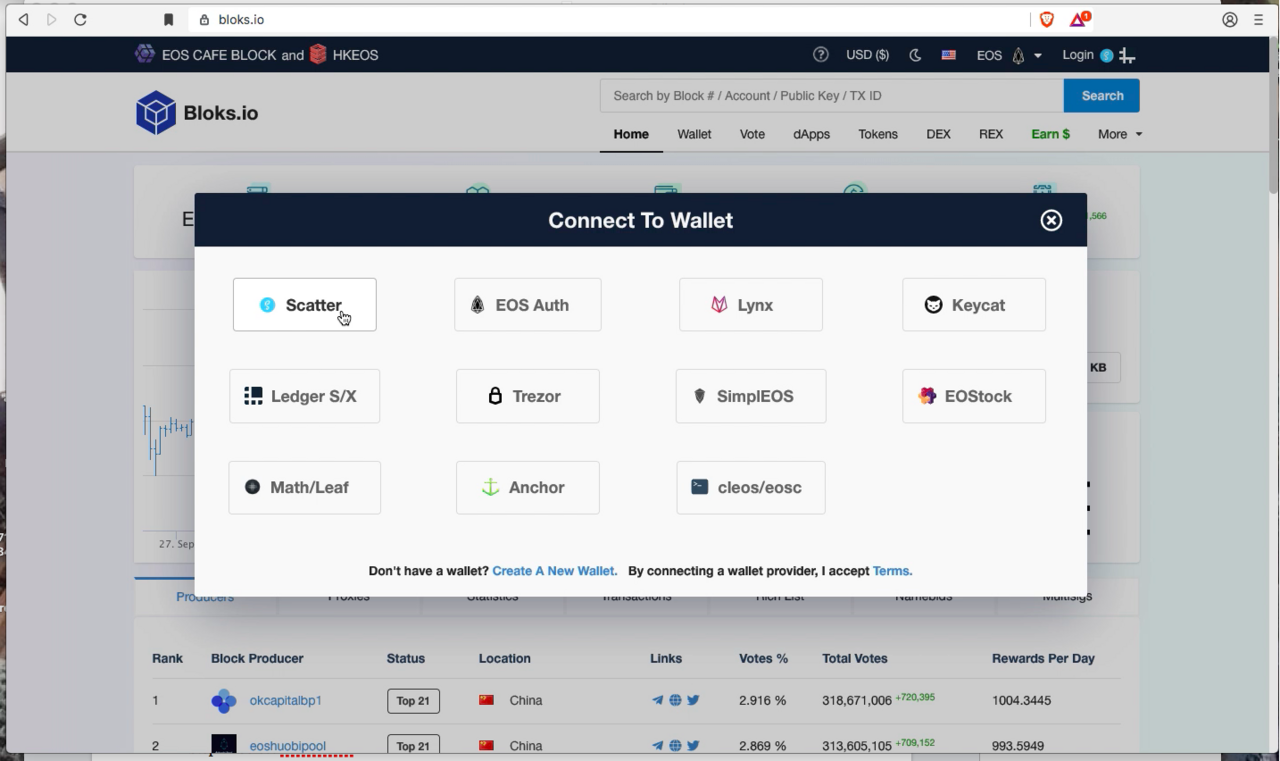
Task: Click Login in top bar
Action: pyautogui.click(x=1078, y=55)
